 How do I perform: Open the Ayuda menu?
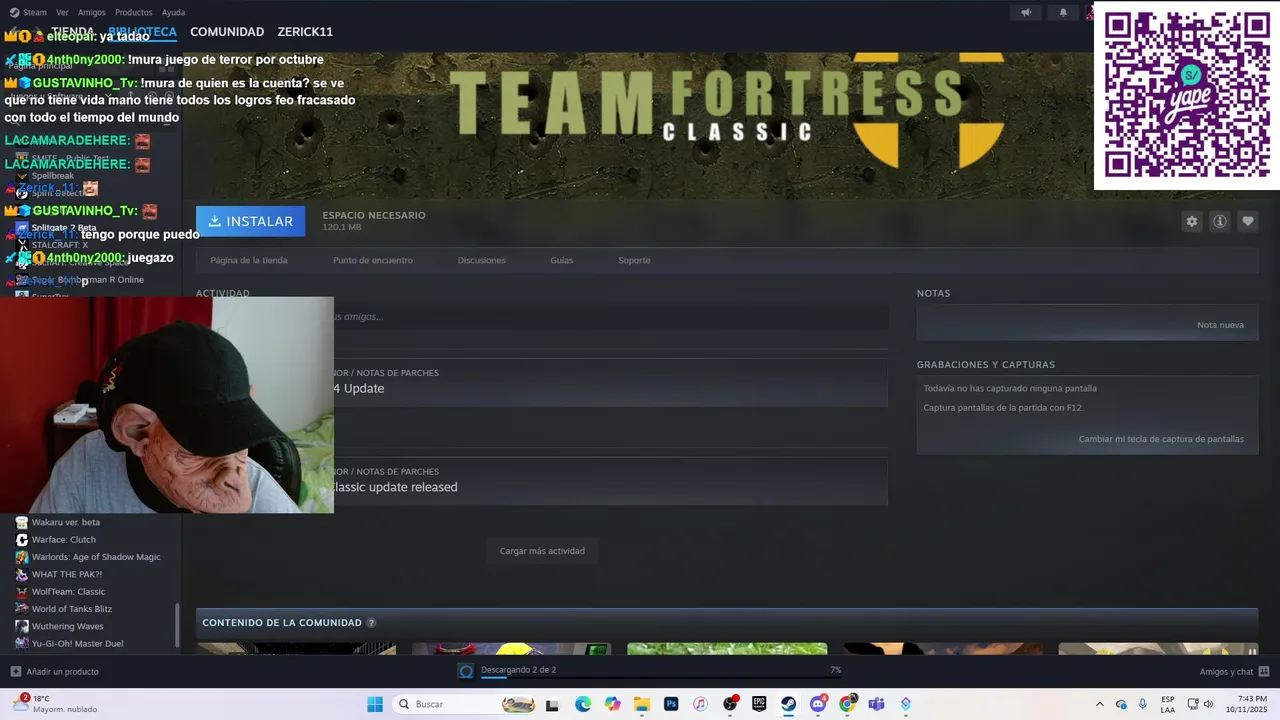click(x=173, y=12)
